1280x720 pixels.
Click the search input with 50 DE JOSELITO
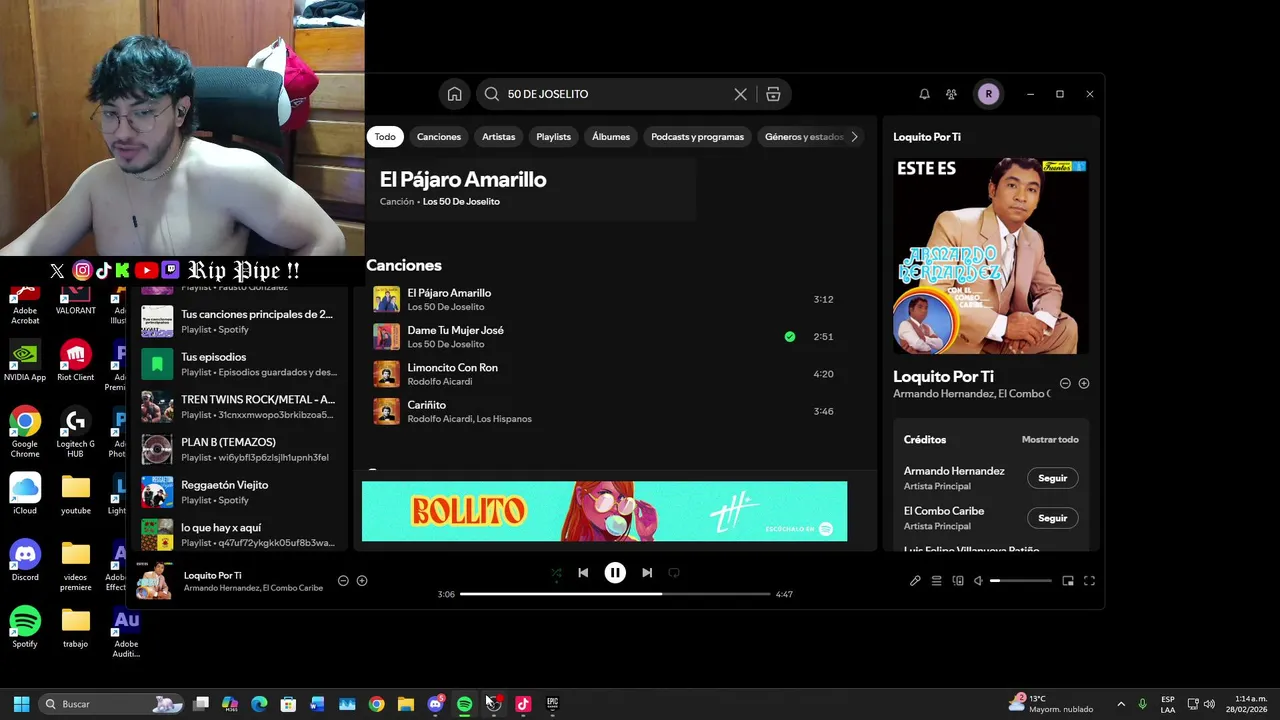point(617,94)
